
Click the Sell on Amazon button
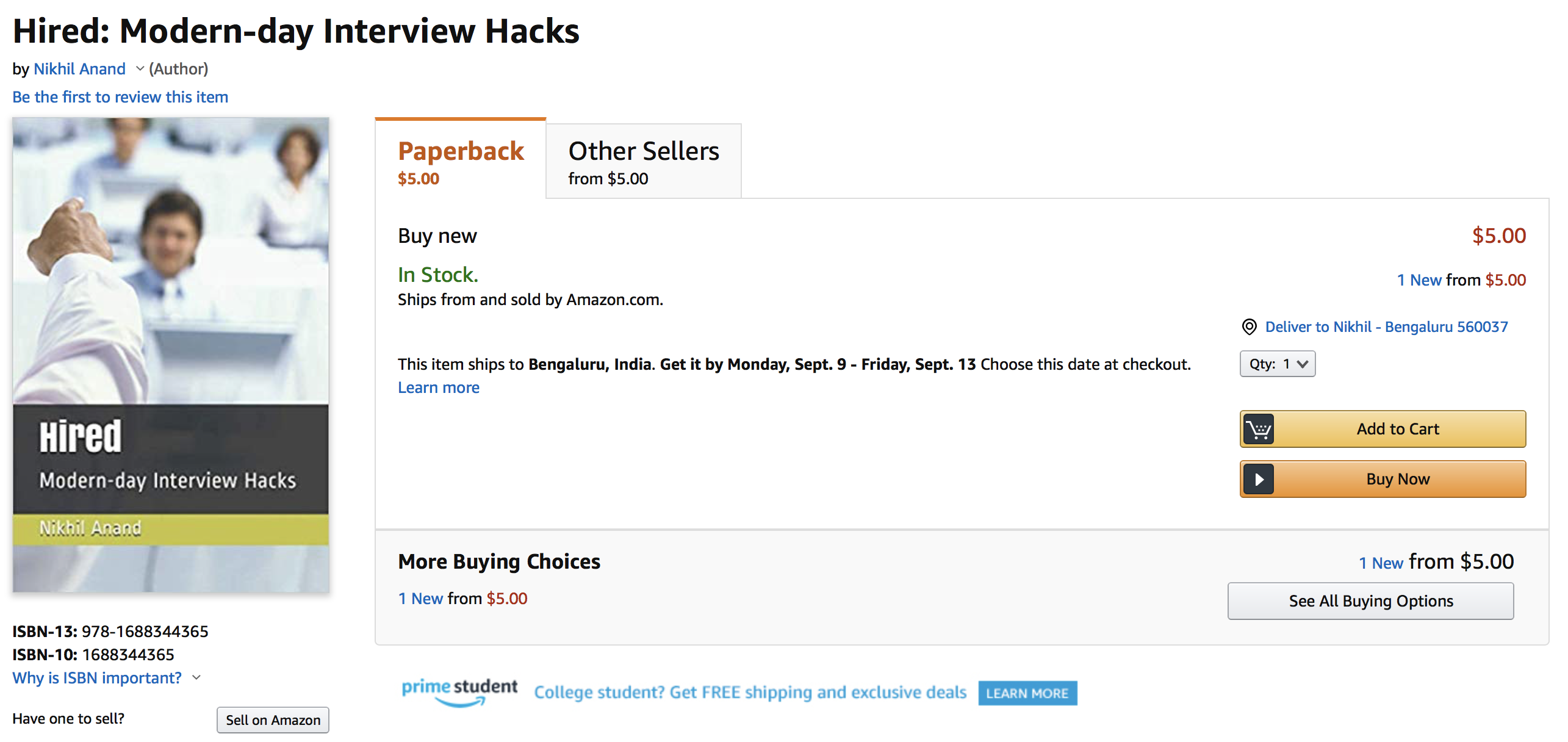tap(273, 720)
